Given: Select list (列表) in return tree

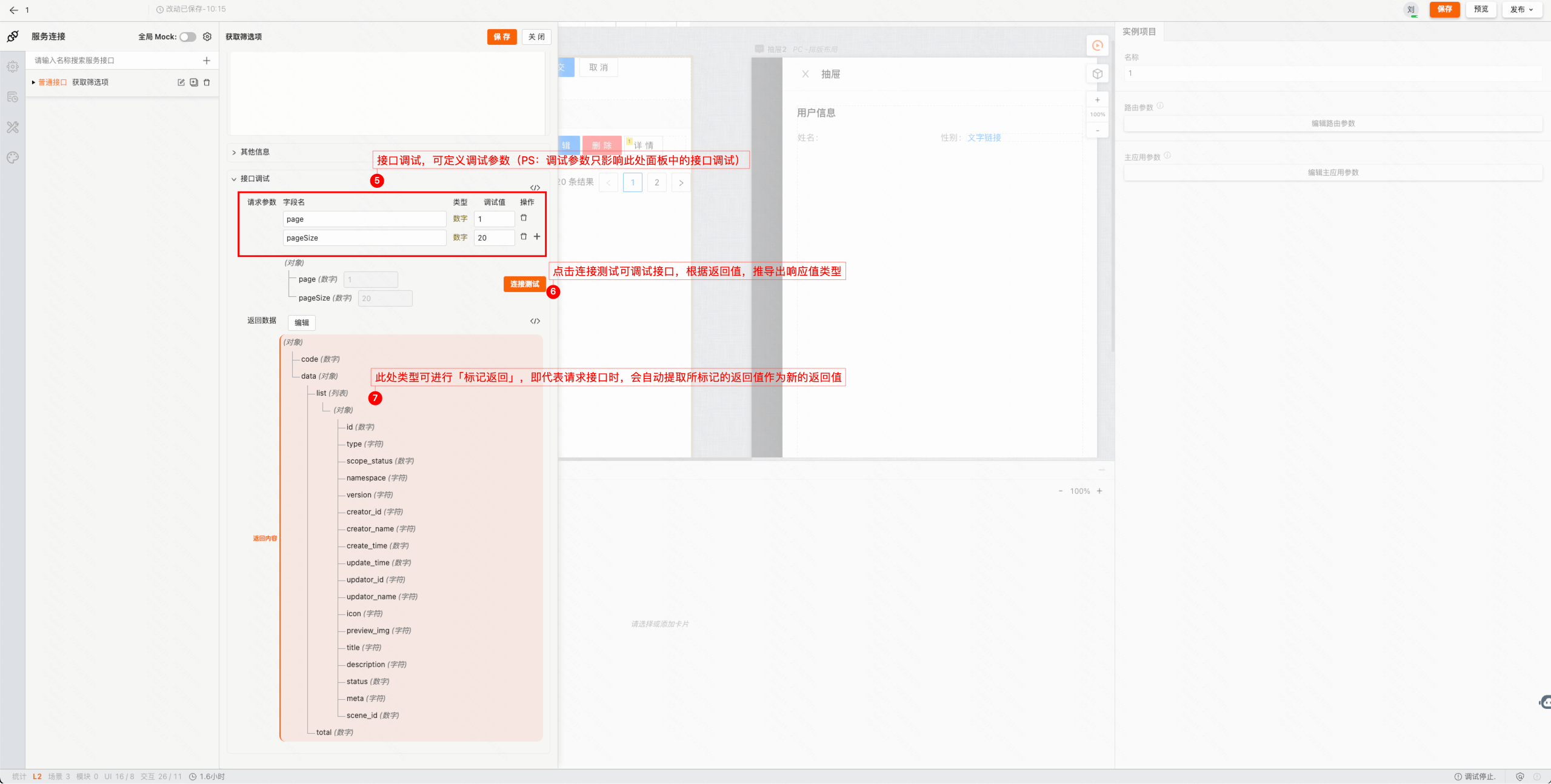Looking at the screenshot, I should [332, 393].
